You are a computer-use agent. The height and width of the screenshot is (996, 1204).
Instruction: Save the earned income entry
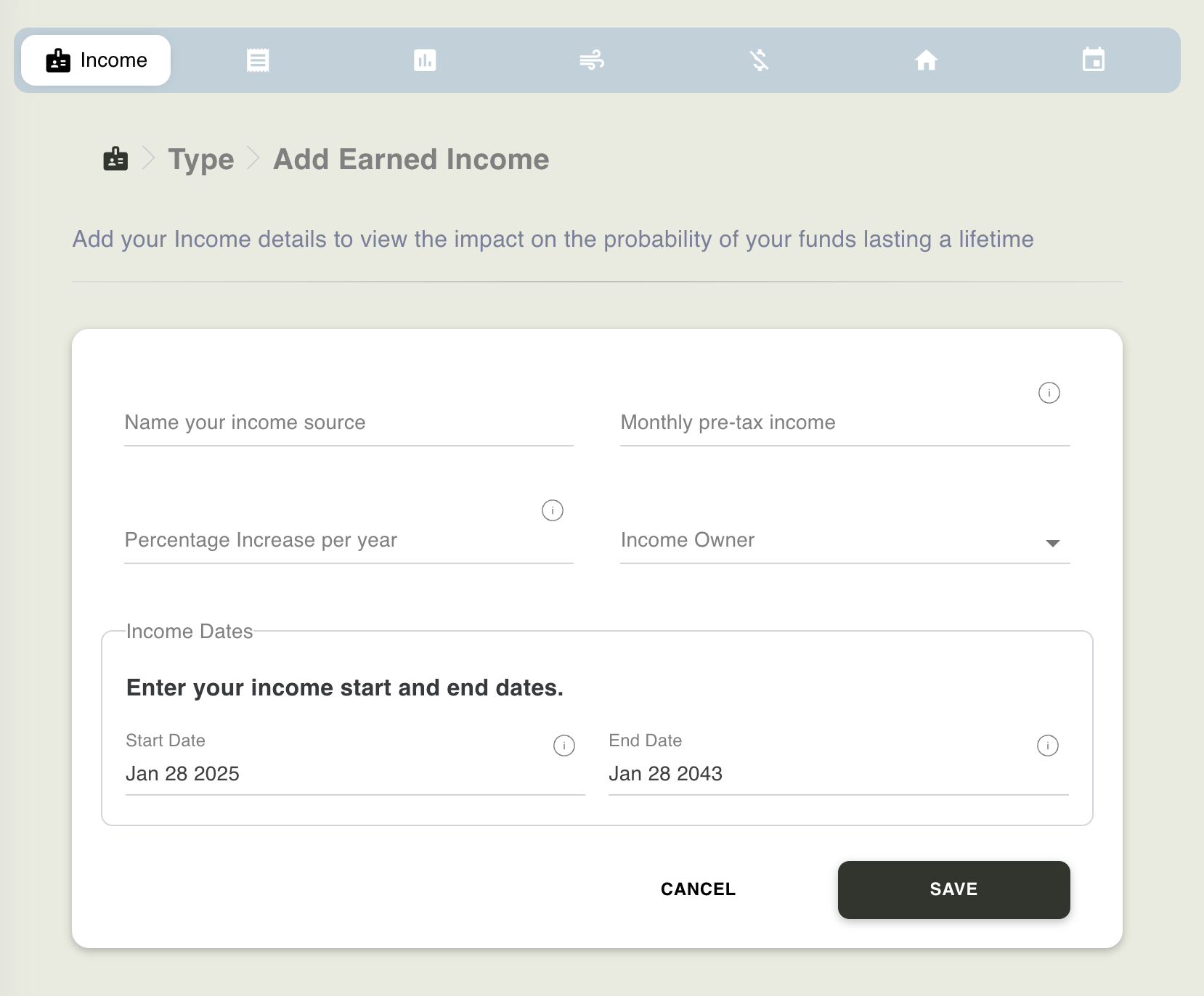point(953,889)
